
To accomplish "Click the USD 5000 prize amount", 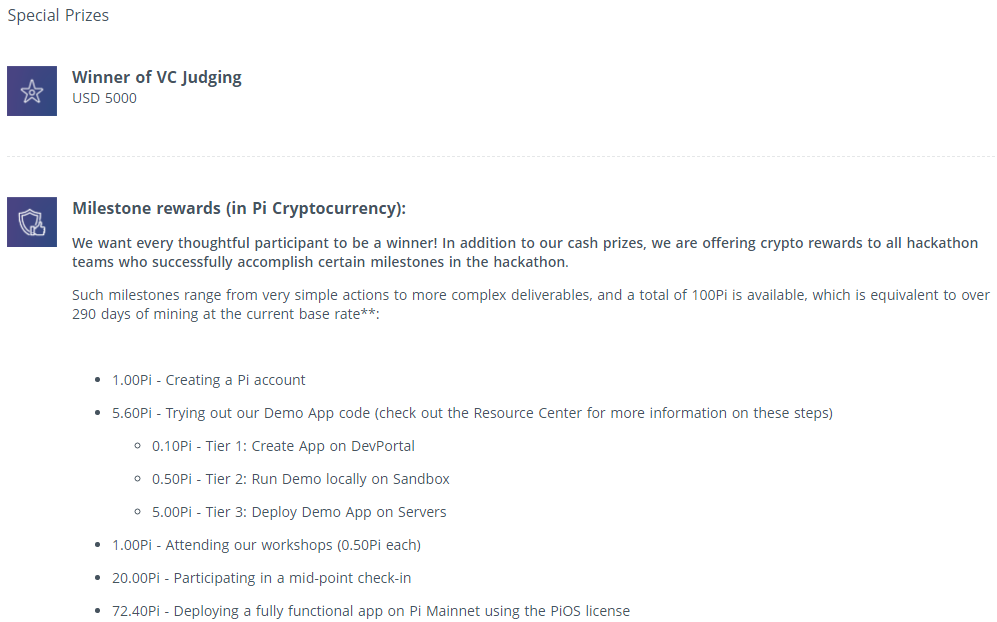I will pos(104,98).
